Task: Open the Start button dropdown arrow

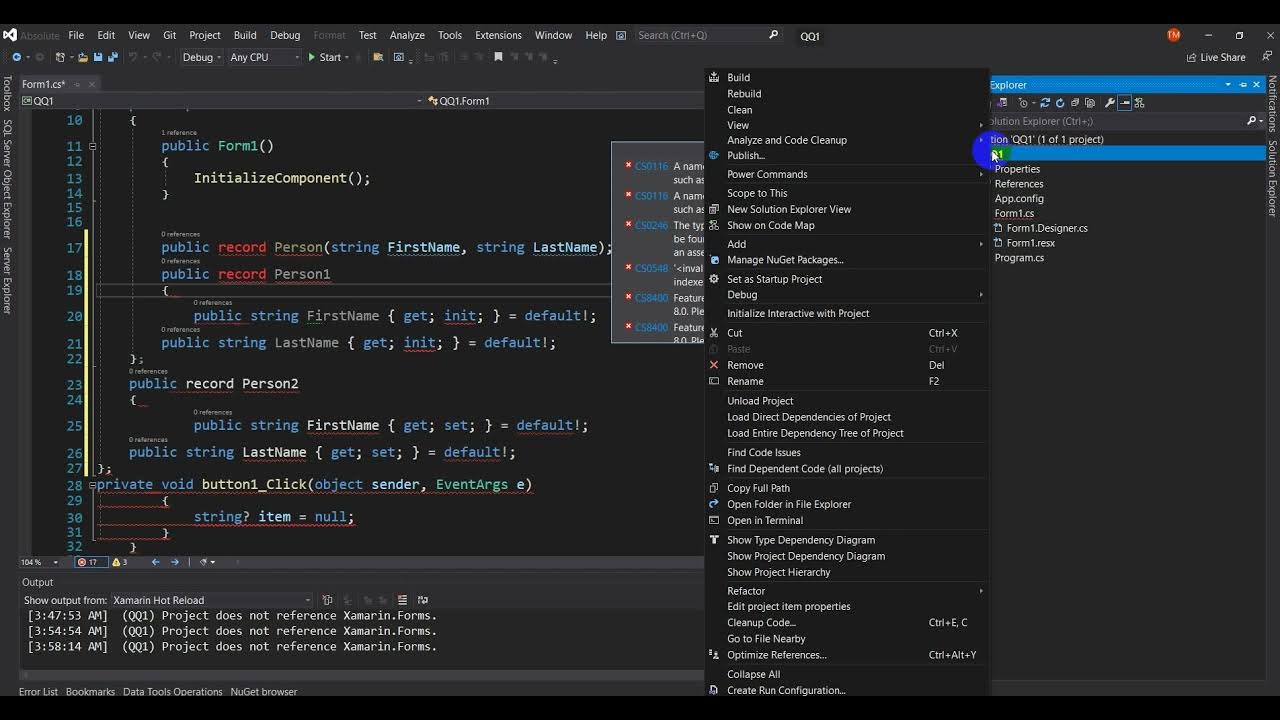Action: coord(347,57)
